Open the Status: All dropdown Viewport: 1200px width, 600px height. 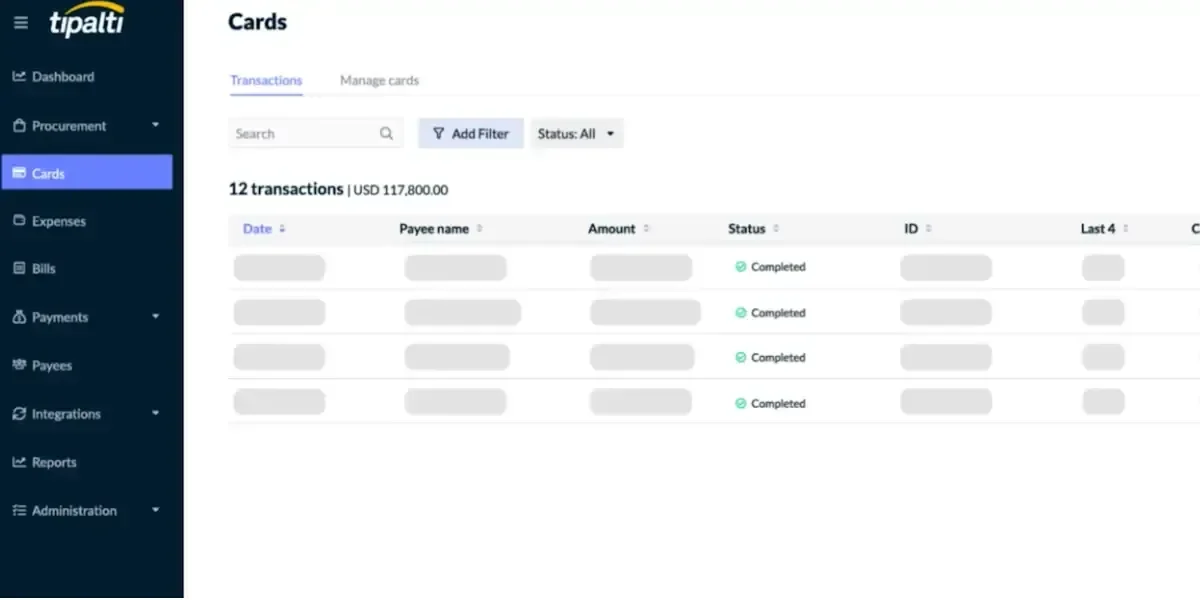(x=576, y=132)
